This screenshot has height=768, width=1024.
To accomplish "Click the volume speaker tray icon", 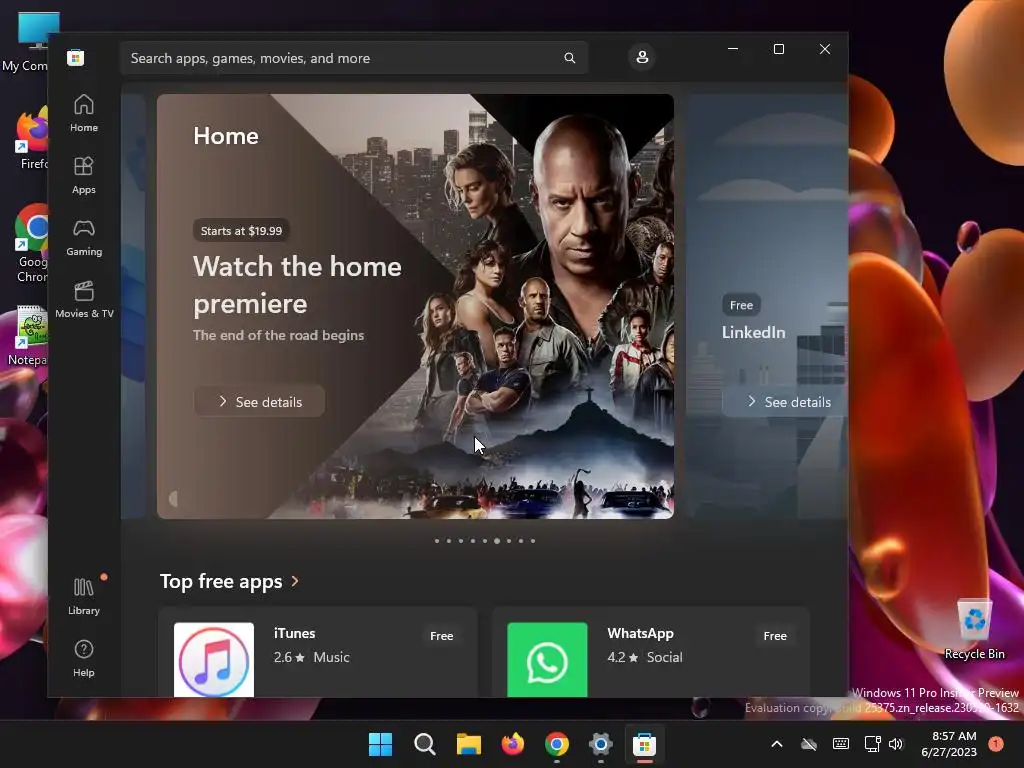I will pos(896,744).
